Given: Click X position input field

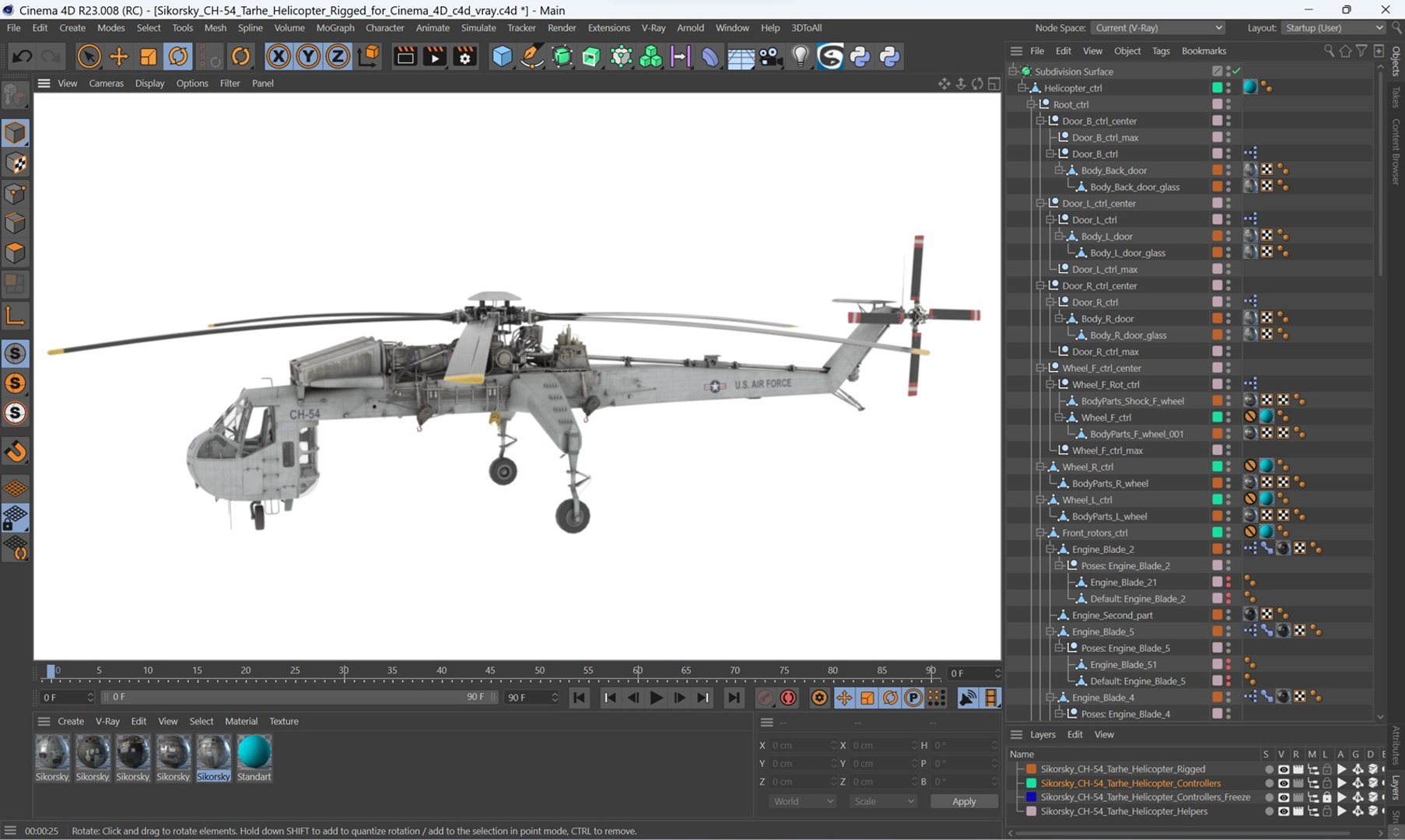Looking at the screenshot, I should coord(803,745).
